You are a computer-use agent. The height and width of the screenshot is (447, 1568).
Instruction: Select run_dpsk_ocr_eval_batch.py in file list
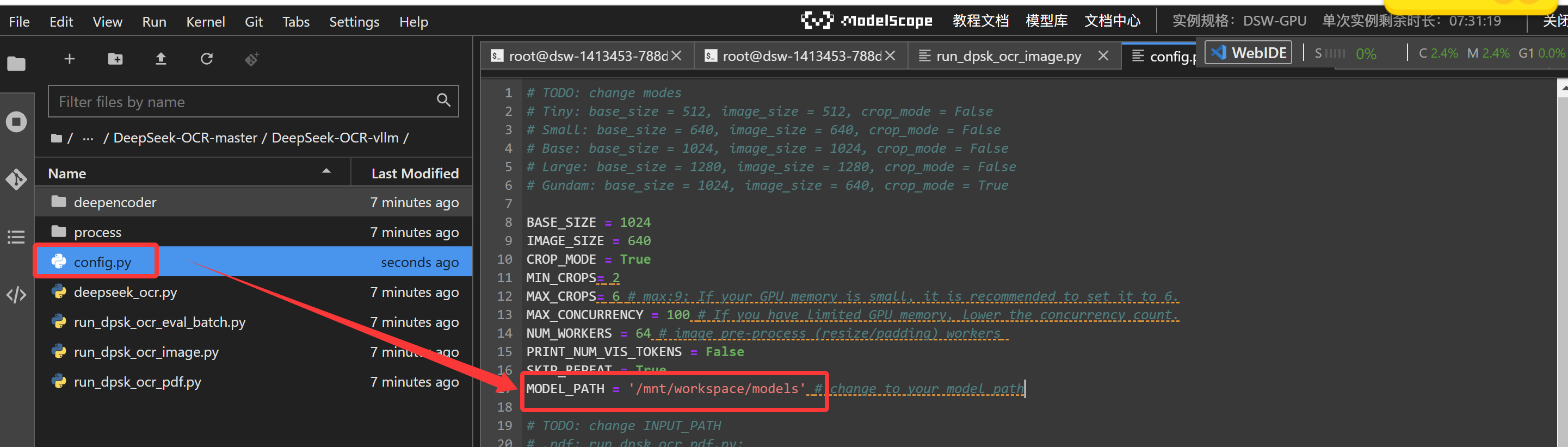253,321
